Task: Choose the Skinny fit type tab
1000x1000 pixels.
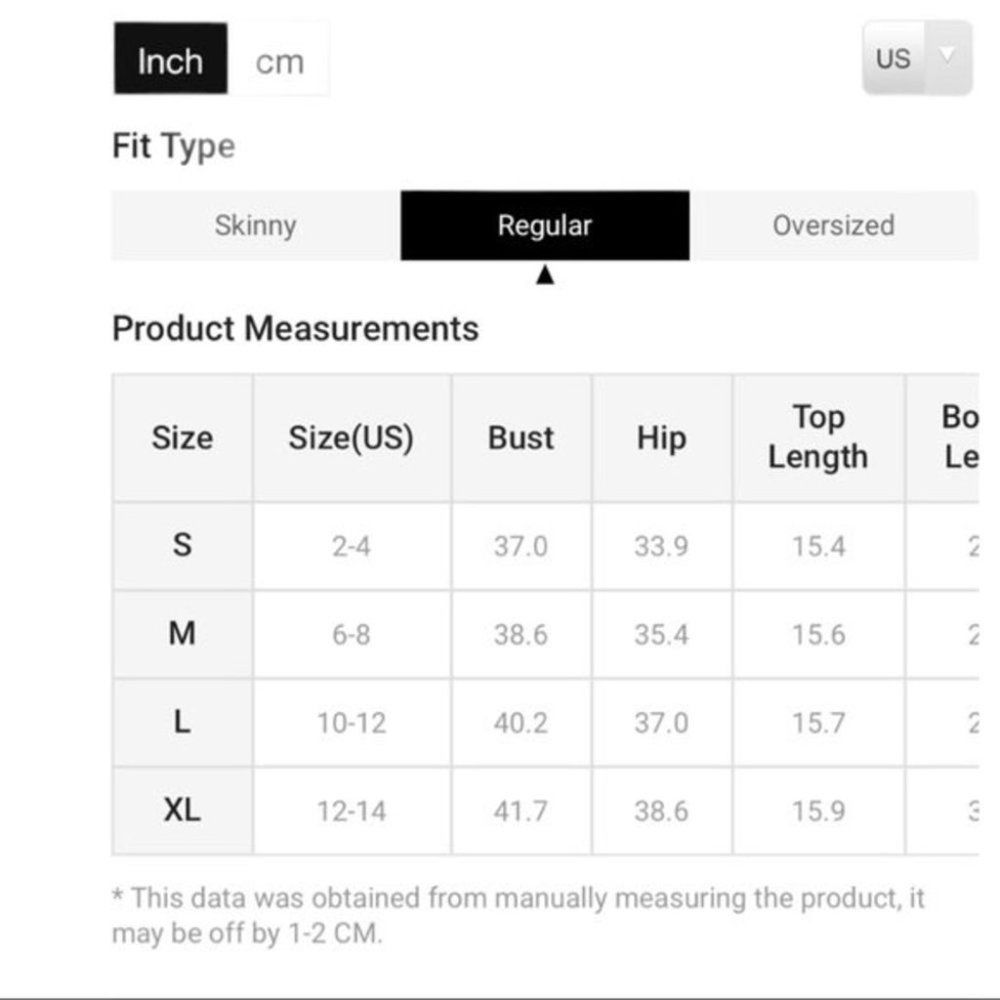Action: coord(255,225)
